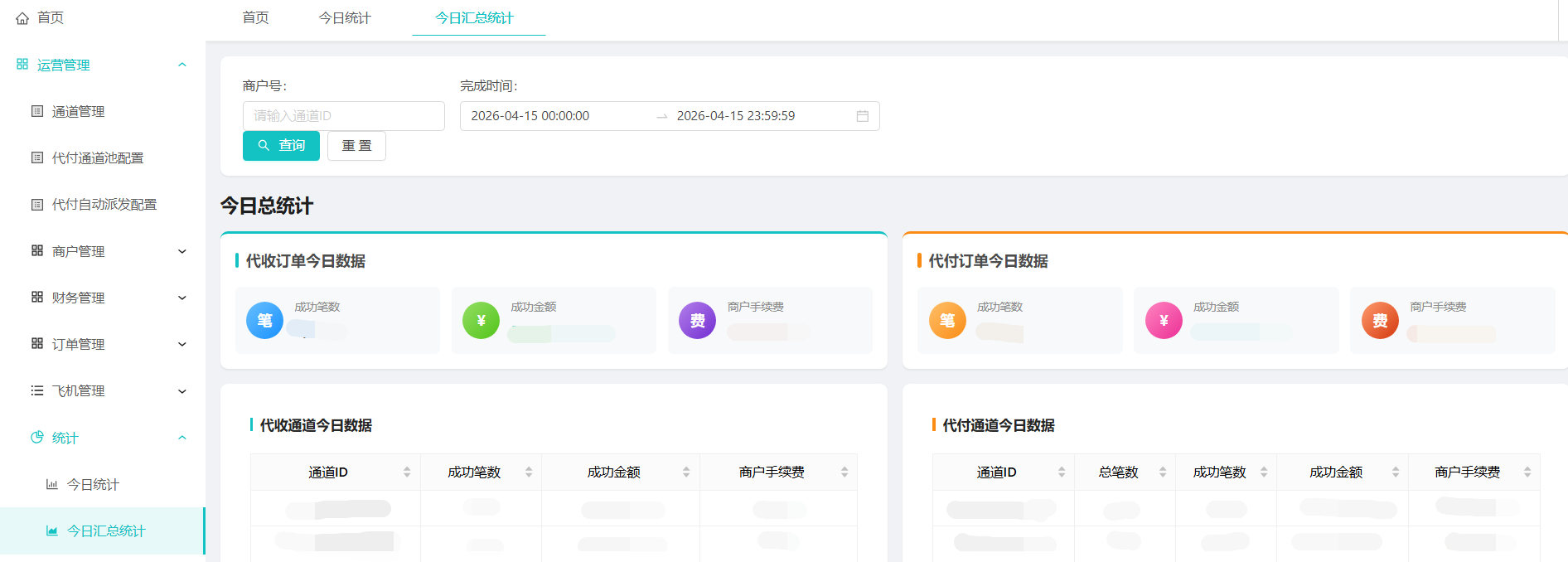Sort 代收通道 table by 商户手续费 arrows

[x=844, y=472]
